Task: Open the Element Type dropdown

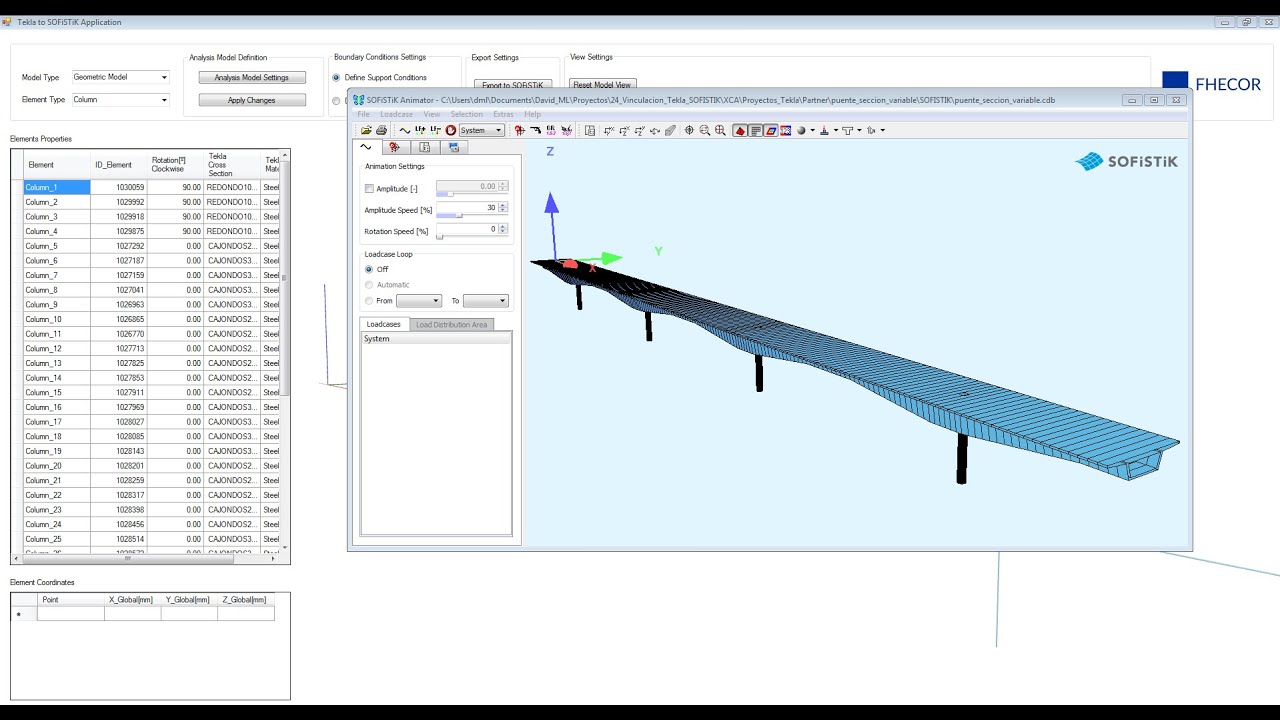Action: coord(120,99)
